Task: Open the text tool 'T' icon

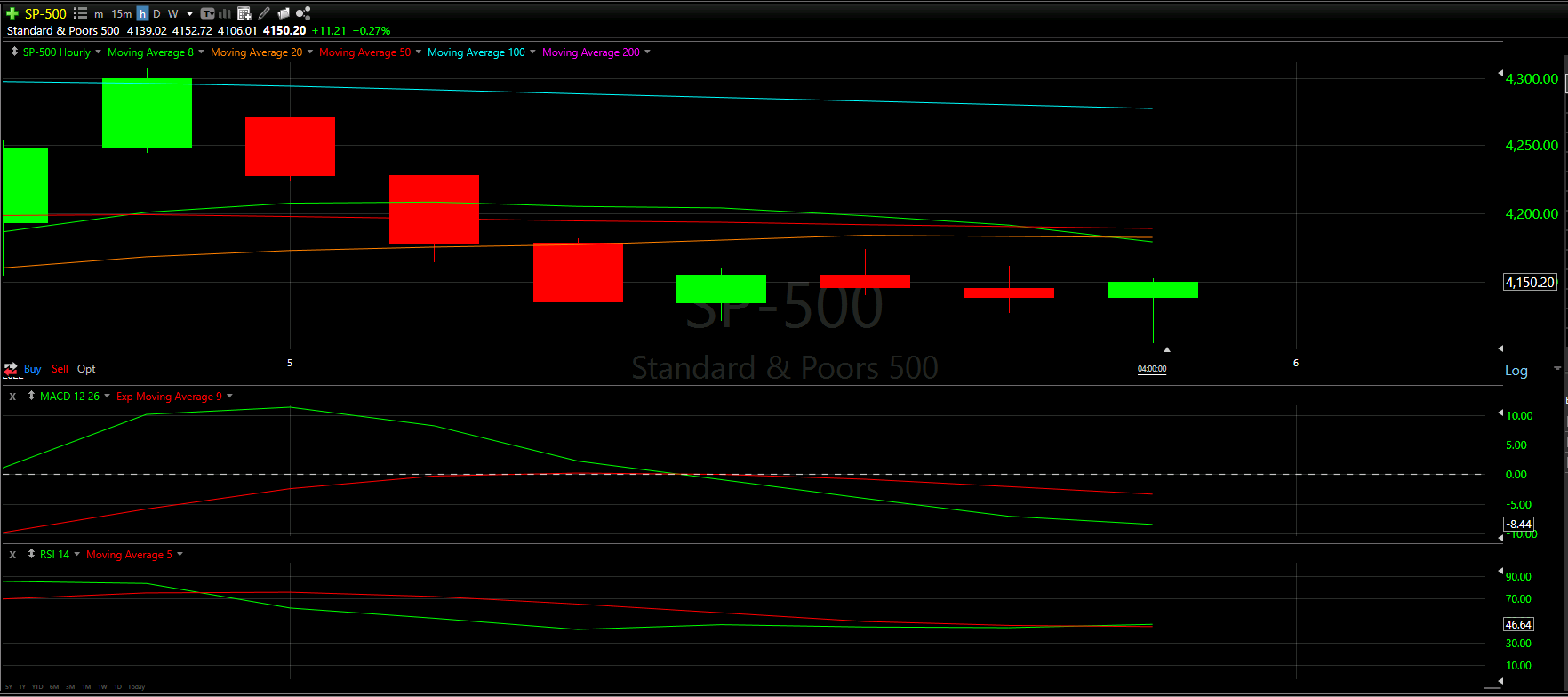Action: click(207, 13)
